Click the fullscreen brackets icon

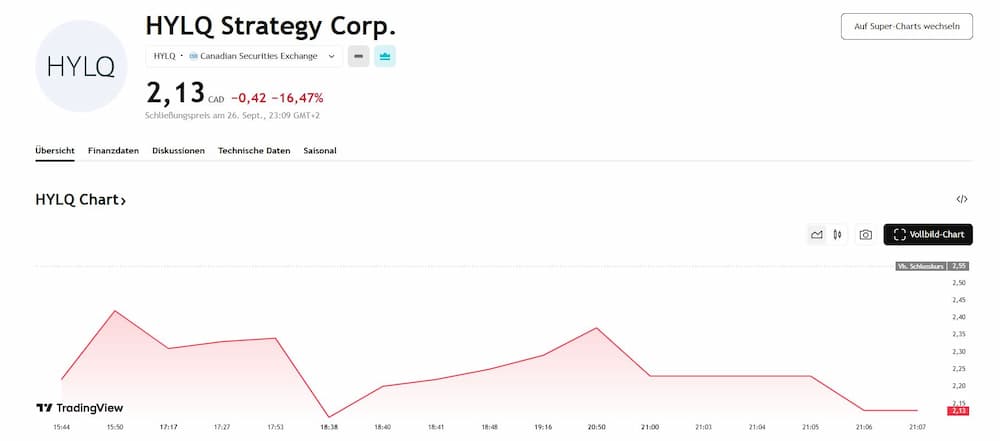pyautogui.click(x=900, y=234)
